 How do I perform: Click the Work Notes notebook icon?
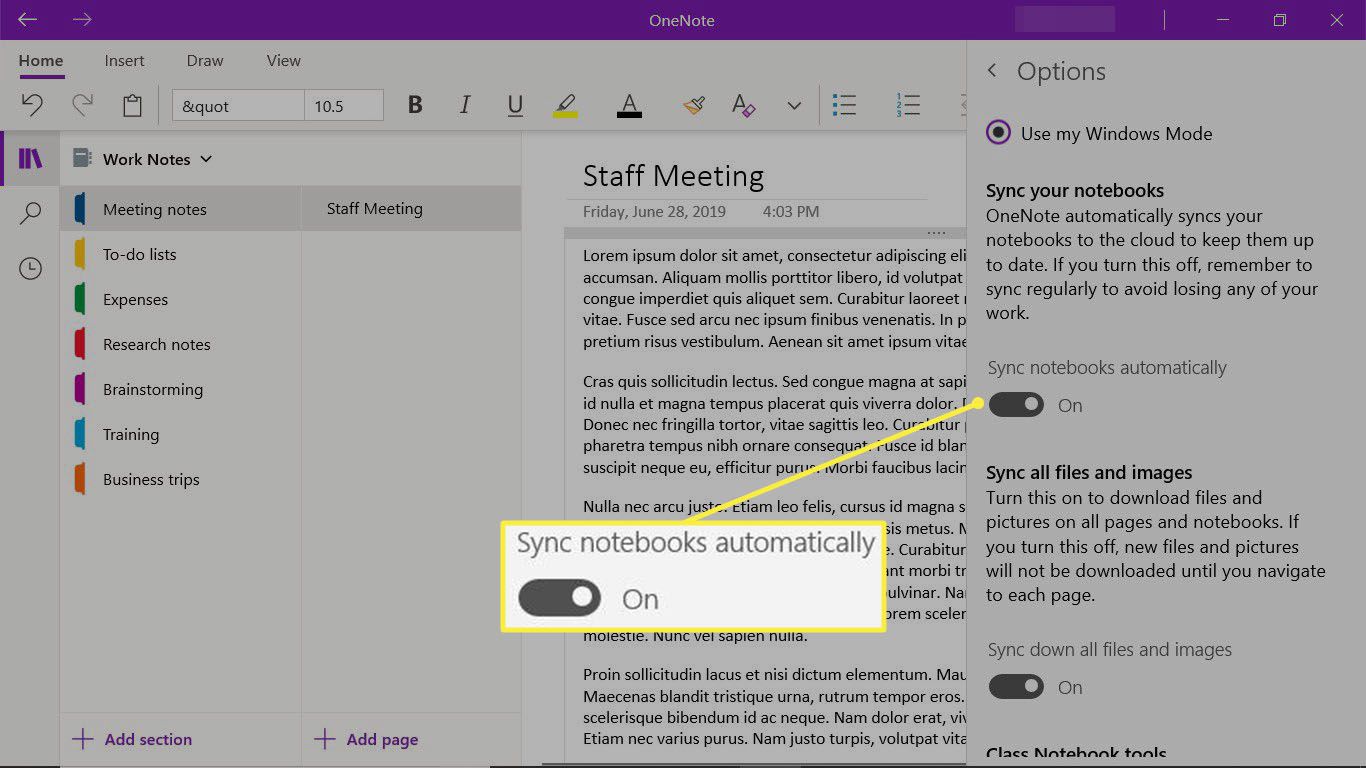(82, 159)
